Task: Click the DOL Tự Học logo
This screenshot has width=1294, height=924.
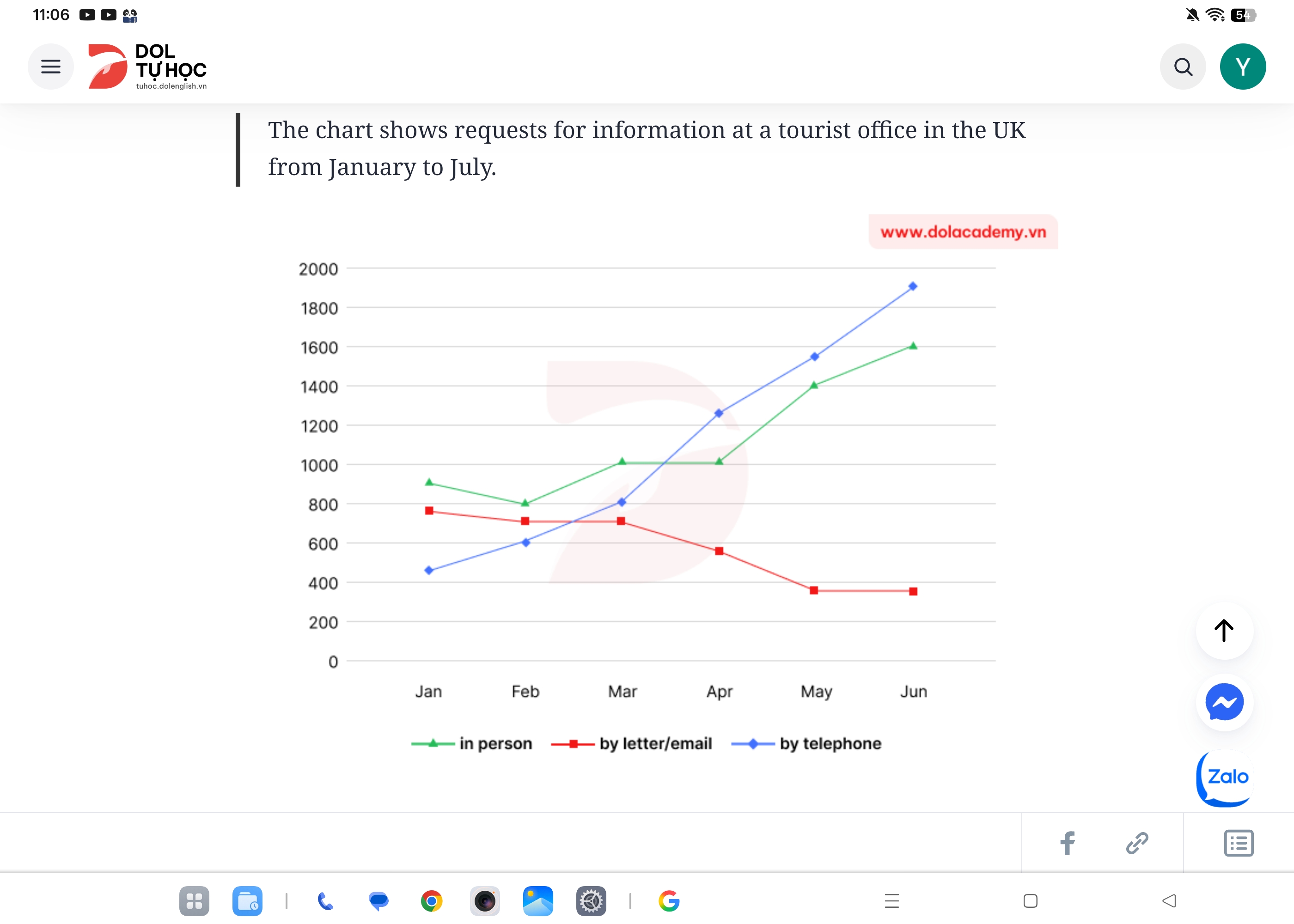Action: point(147,67)
